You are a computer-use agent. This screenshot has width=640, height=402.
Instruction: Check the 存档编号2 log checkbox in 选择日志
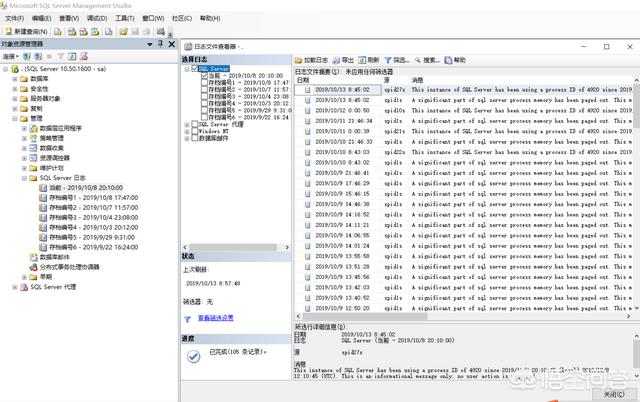[x=204, y=89]
